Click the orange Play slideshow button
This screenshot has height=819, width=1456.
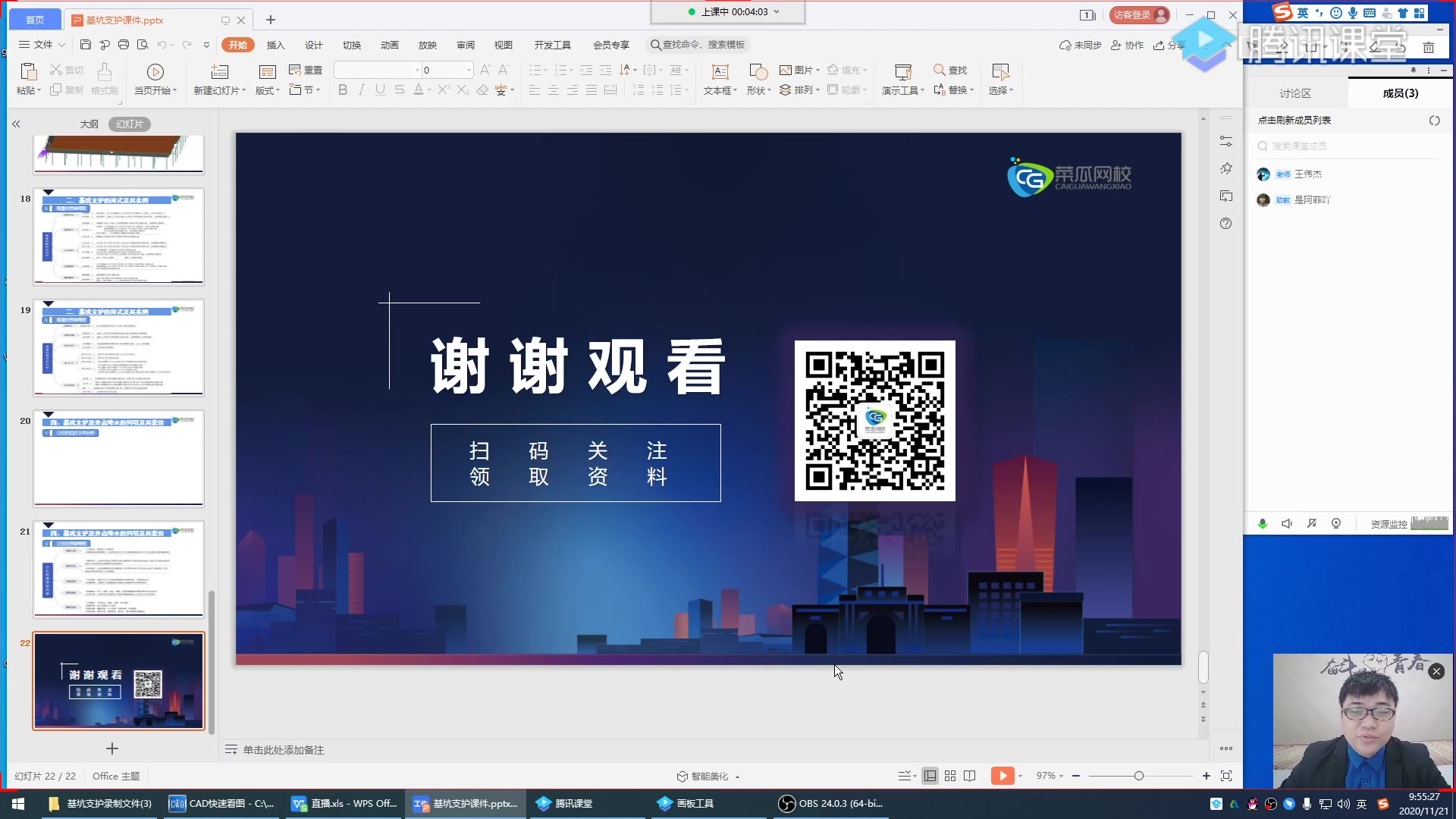(1003, 776)
